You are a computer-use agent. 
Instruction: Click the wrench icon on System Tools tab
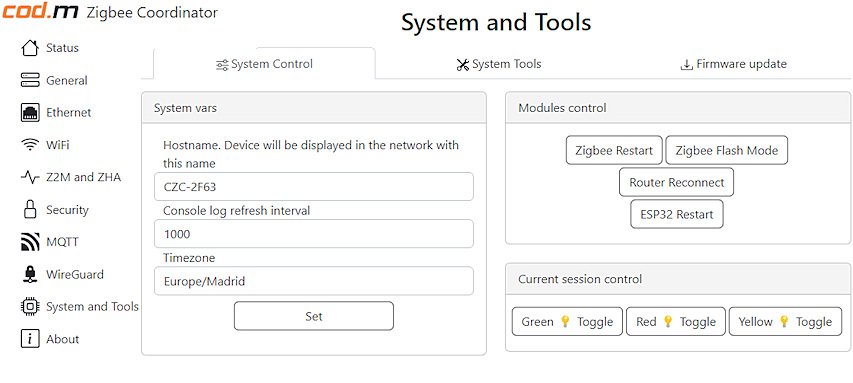[x=462, y=65]
